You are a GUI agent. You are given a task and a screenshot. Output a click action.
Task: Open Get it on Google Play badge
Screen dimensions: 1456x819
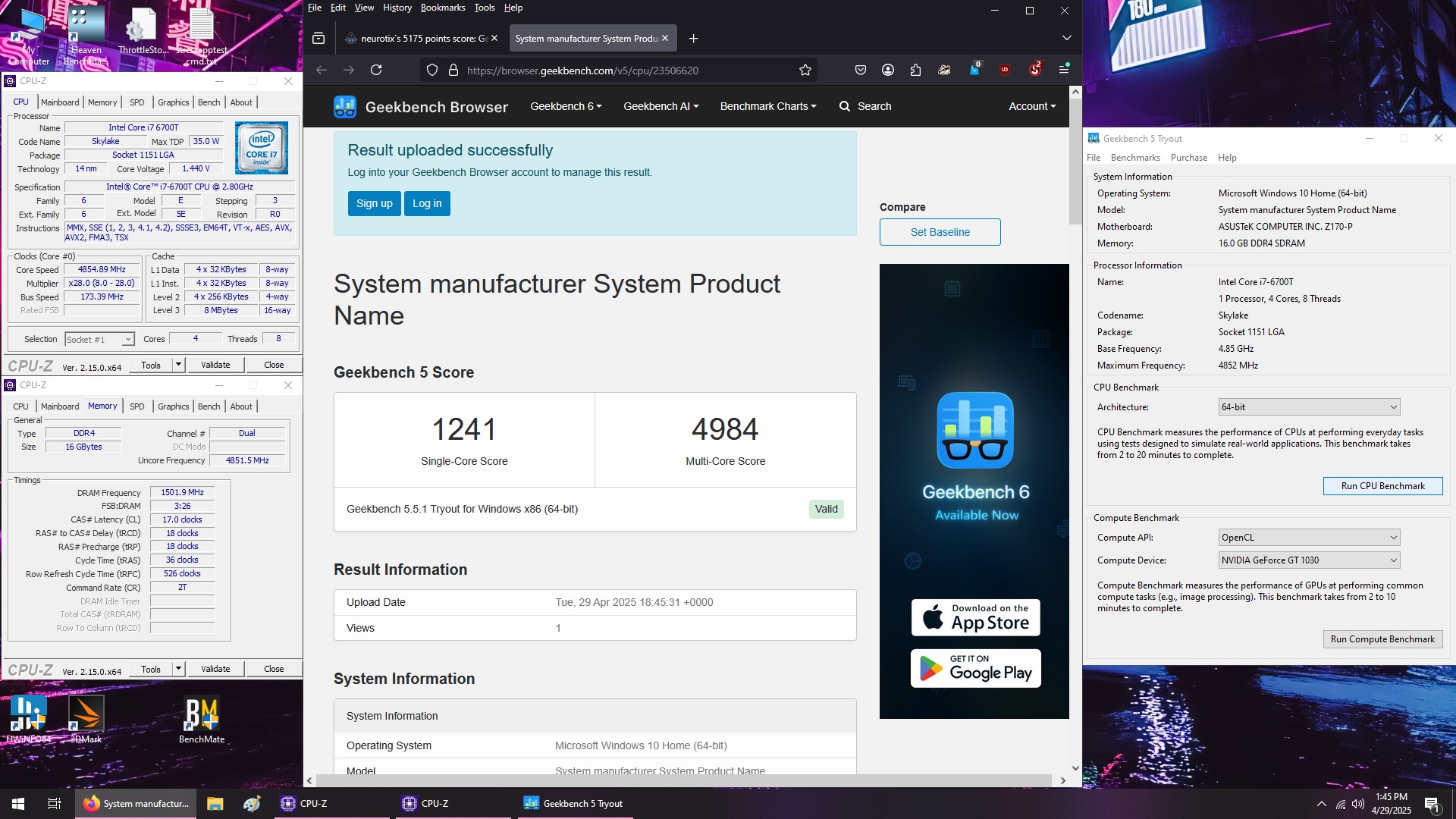(975, 668)
